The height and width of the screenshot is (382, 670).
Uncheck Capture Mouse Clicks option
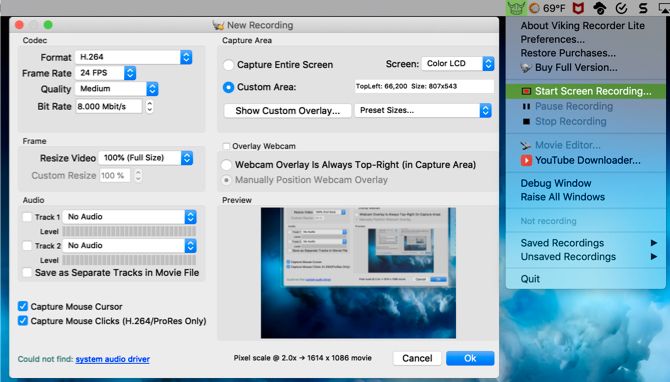tap(23, 321)
